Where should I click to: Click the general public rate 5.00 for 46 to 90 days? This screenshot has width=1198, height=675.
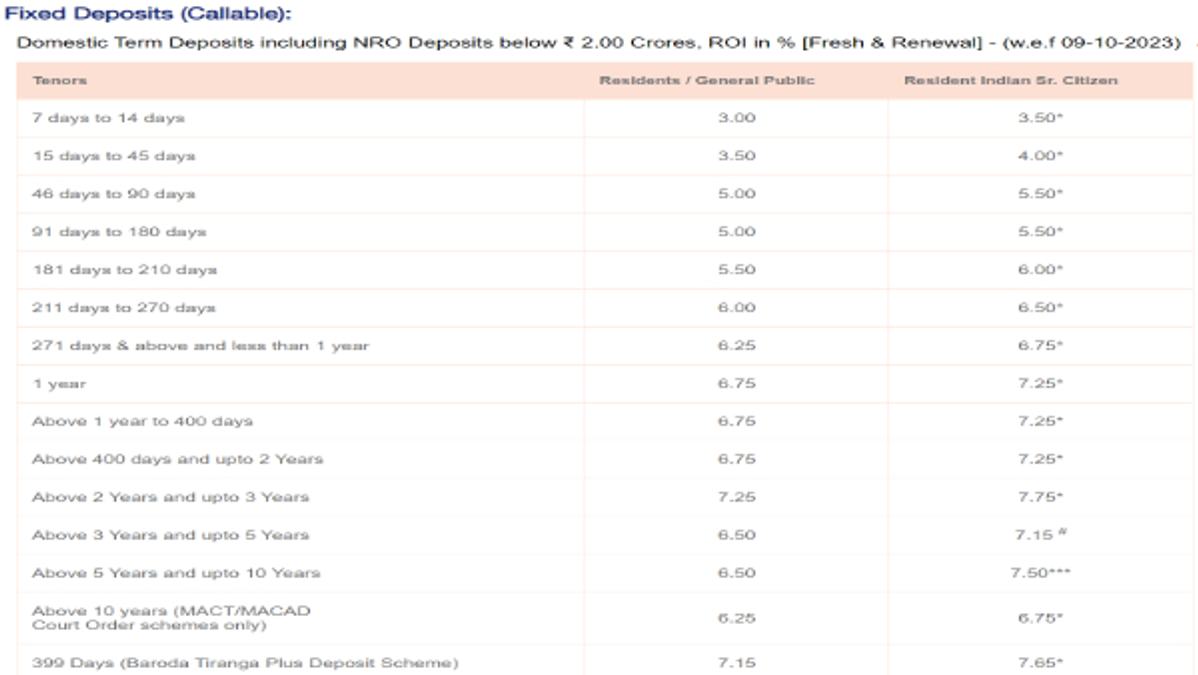click(x=737, y=194)
